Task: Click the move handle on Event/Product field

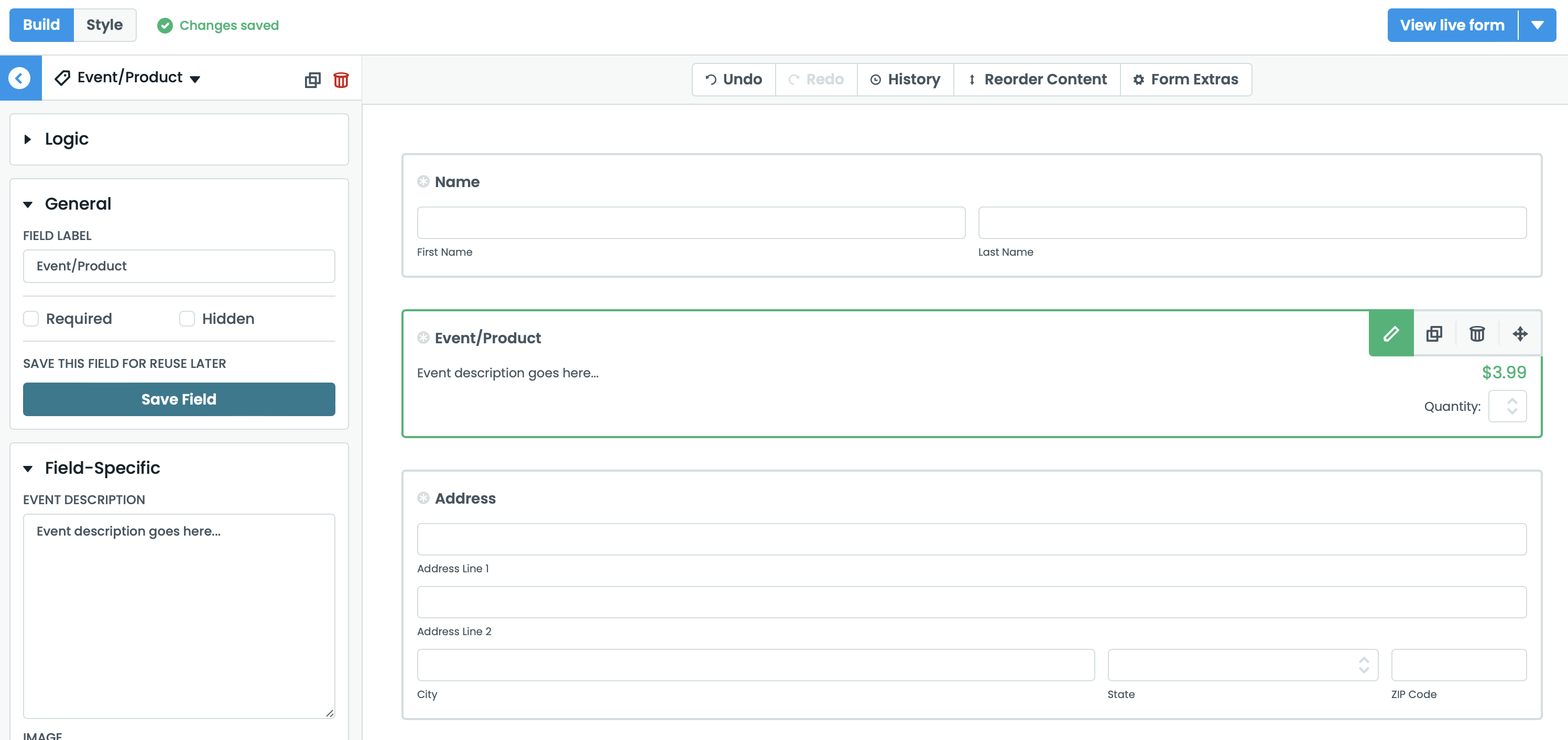Action: pyautogui.click(x=1520, y=333)
